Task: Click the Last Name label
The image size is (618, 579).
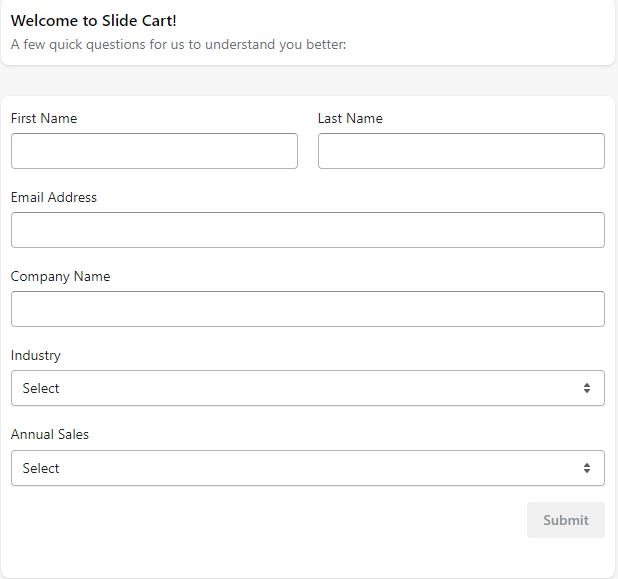Action: (x=350, y=118)
